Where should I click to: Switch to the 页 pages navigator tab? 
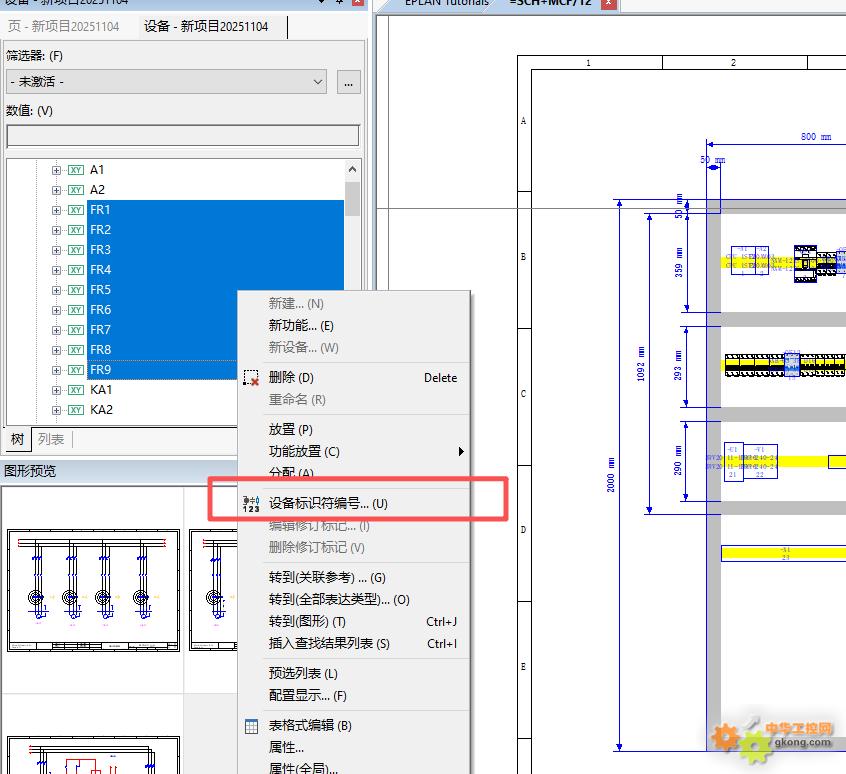63,27
